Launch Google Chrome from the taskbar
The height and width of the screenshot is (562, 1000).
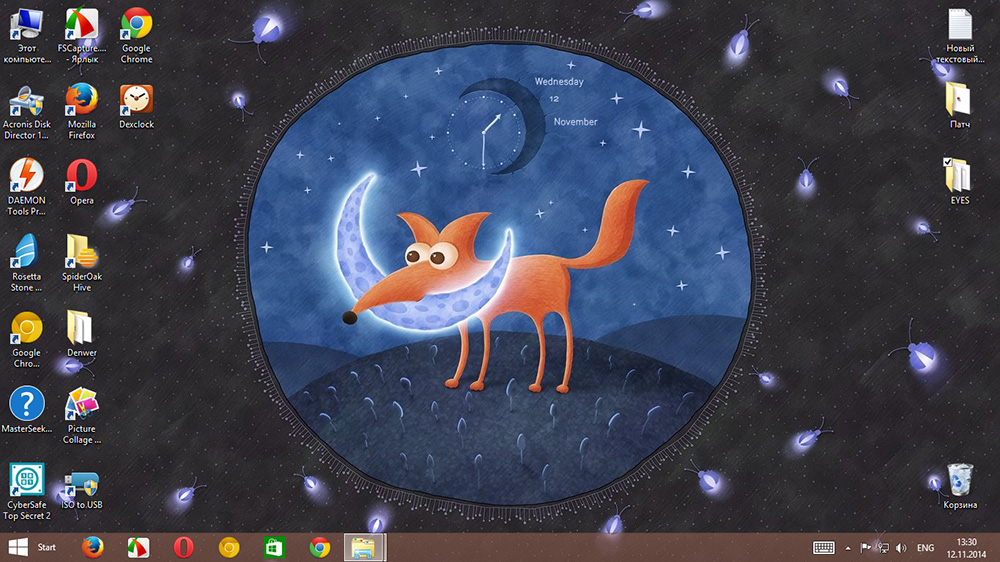(320, 547)
